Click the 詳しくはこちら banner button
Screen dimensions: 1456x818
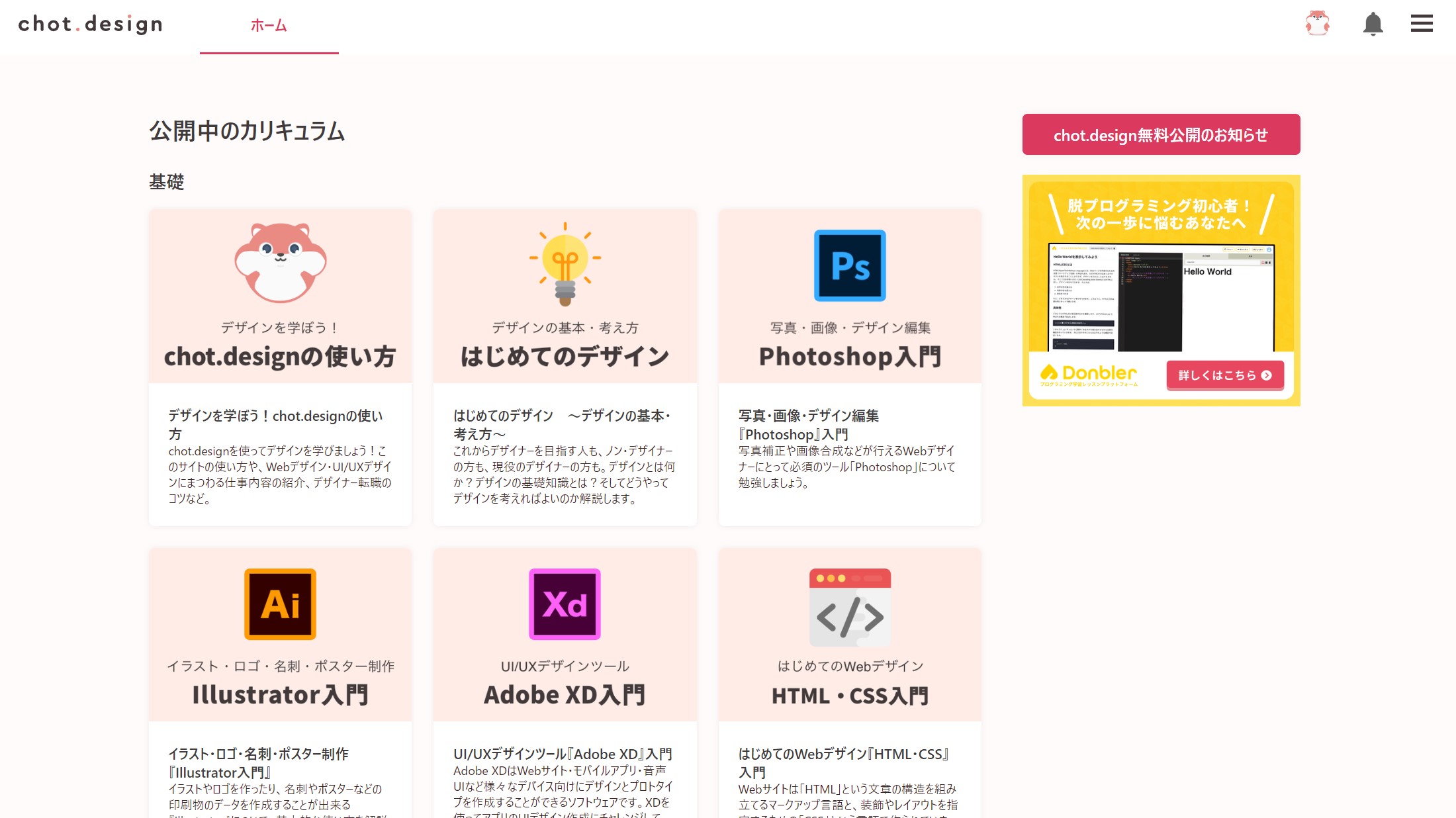pyautogui.click(x=1224, y=375)
